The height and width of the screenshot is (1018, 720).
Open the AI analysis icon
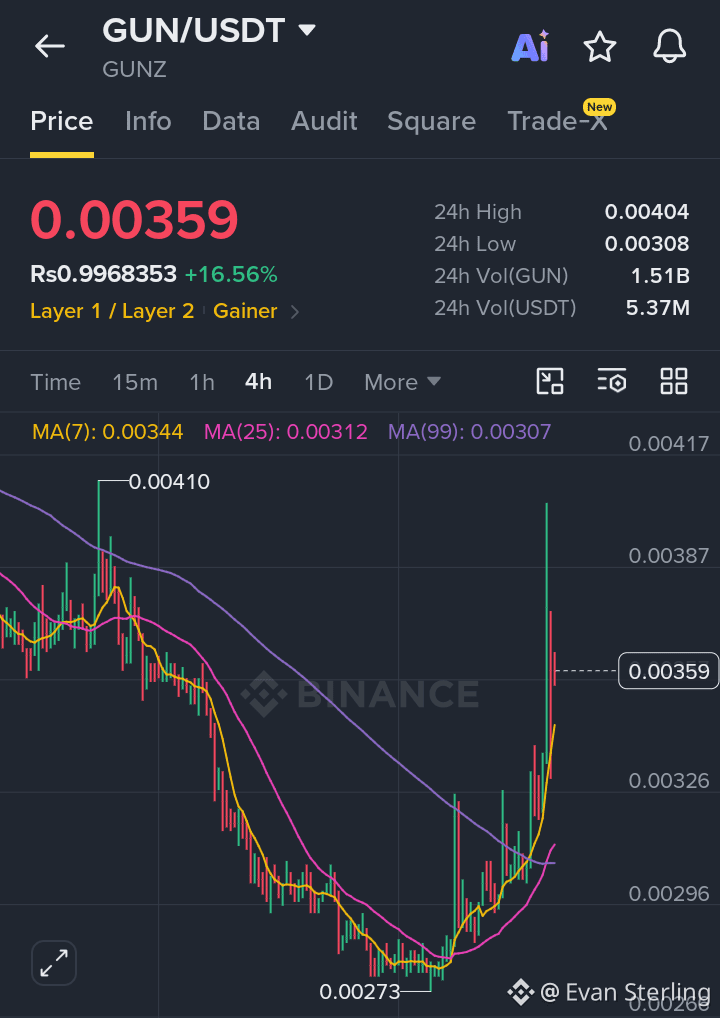coord(530,47)
